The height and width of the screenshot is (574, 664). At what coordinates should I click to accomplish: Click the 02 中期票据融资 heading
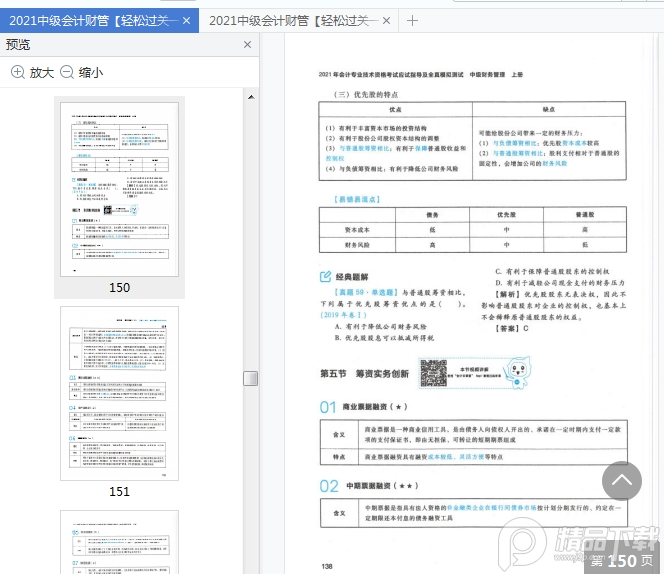(x=369, y=486)
